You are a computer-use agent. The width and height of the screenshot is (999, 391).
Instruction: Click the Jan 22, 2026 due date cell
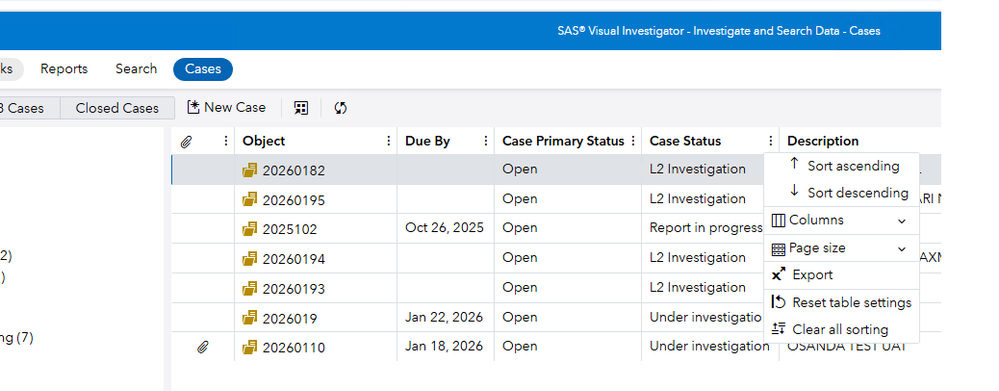(444, 316)
